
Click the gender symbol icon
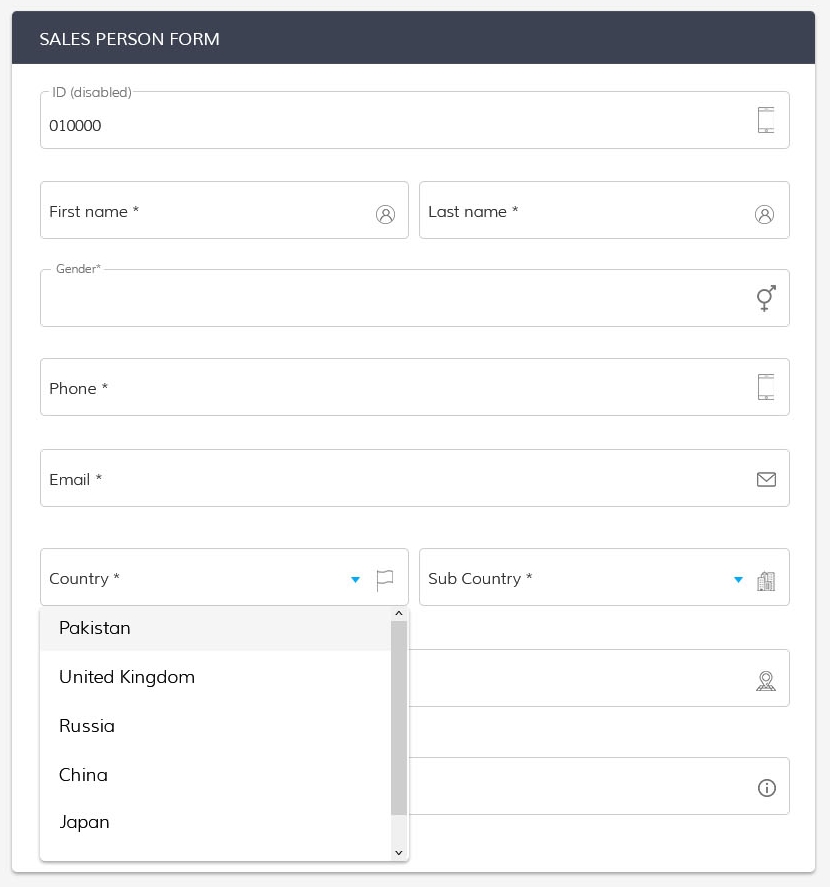(x=766, y=298)
